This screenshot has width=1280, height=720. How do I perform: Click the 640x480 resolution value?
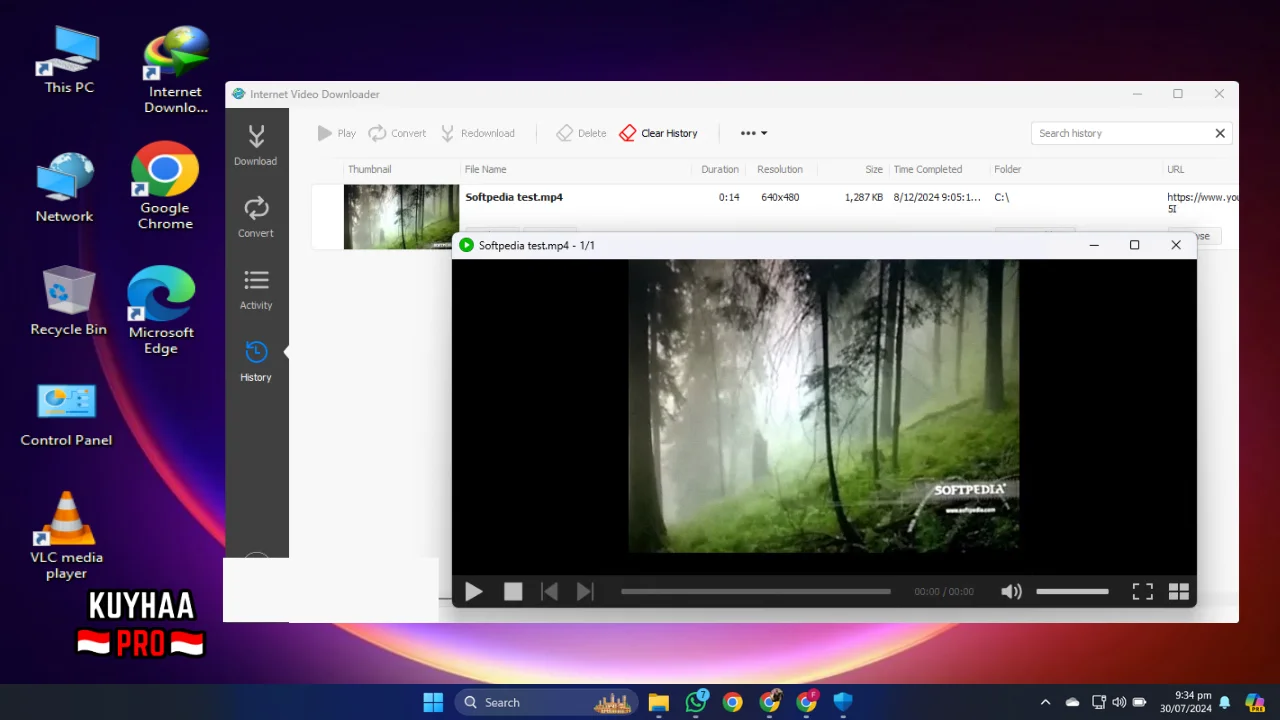click(x=780, y=197)
